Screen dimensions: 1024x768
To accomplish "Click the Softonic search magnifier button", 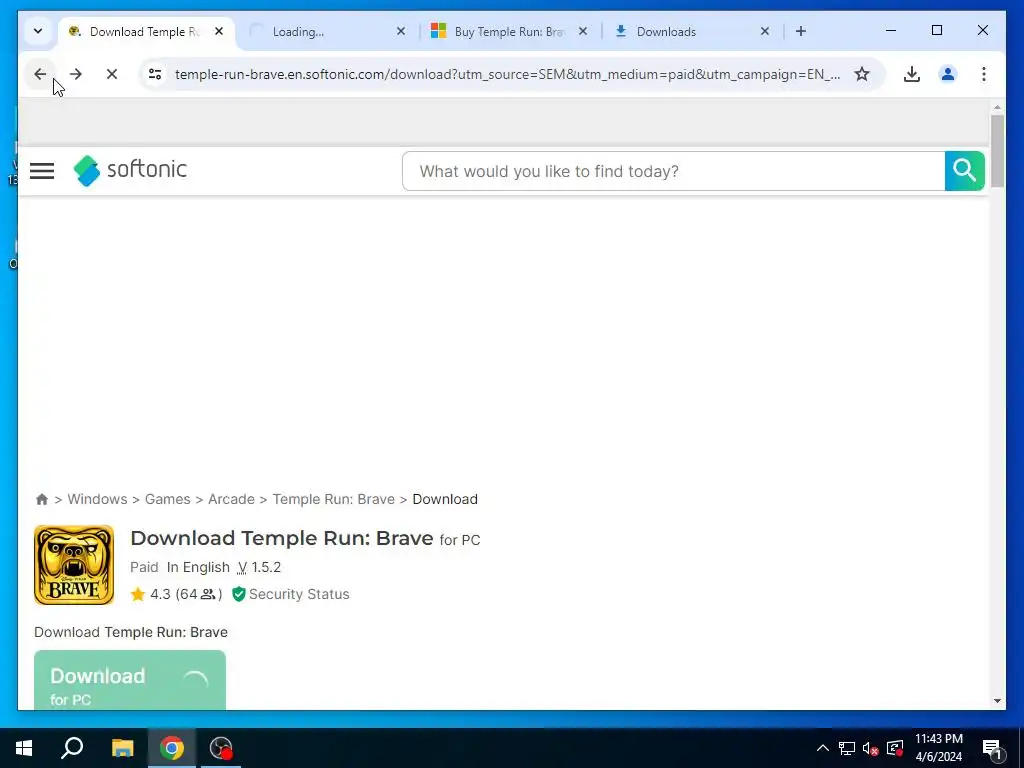I will pyautogui.click(x=965, y=171).
